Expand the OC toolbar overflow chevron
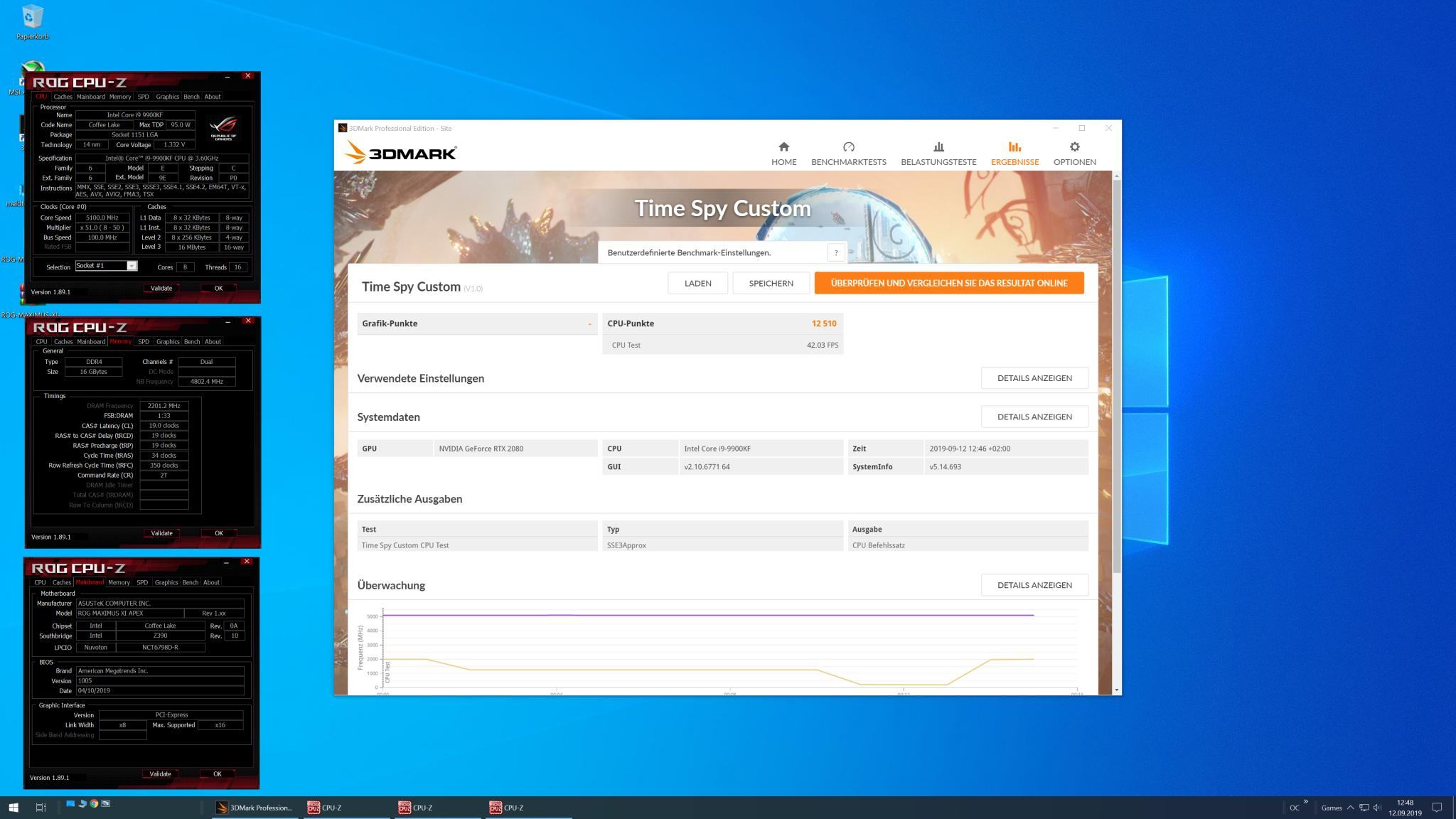Viewport: 1456px width, 819px height. point(1306,802)
